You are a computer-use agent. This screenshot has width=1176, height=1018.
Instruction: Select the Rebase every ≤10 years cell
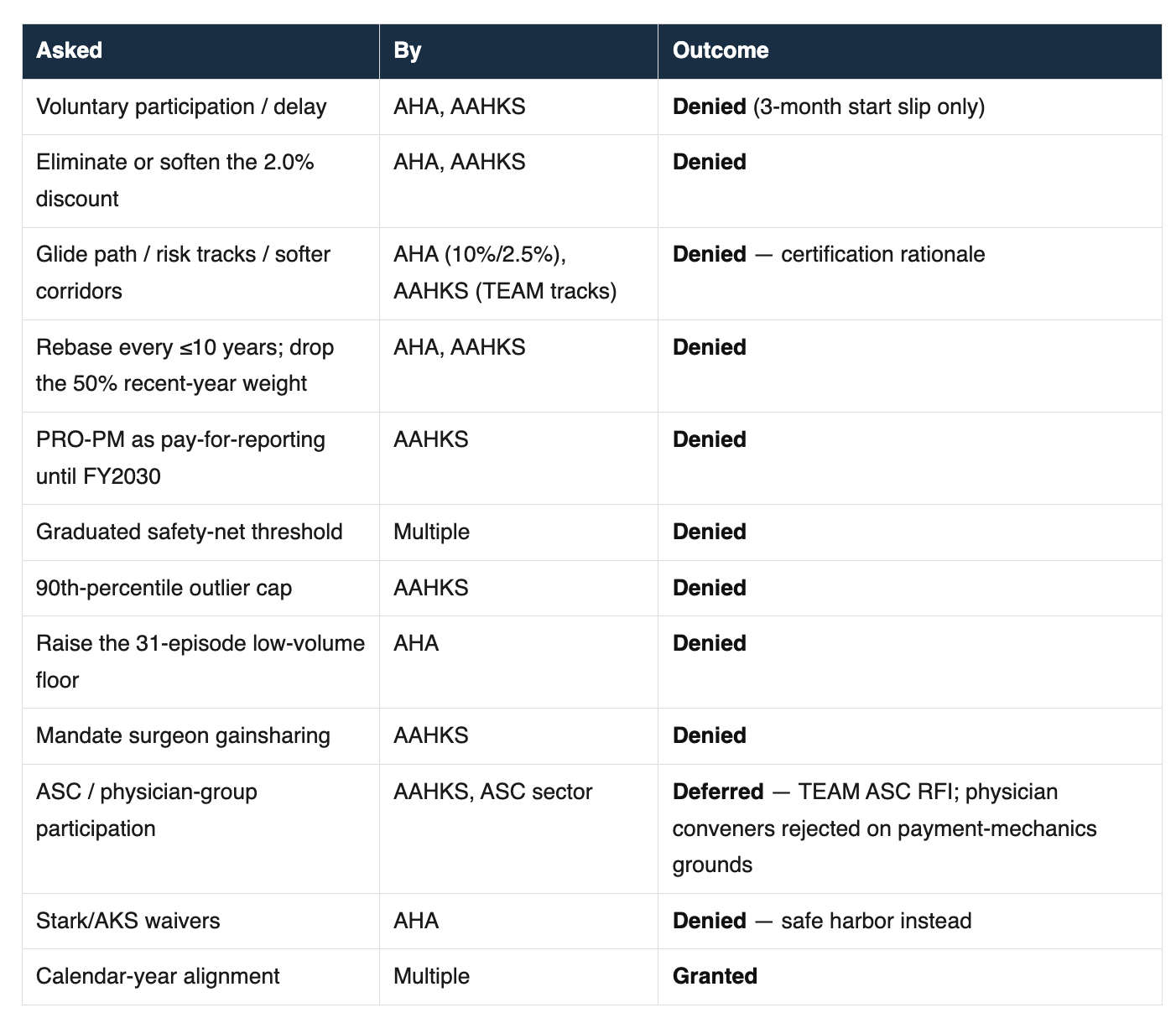[200, 366]
